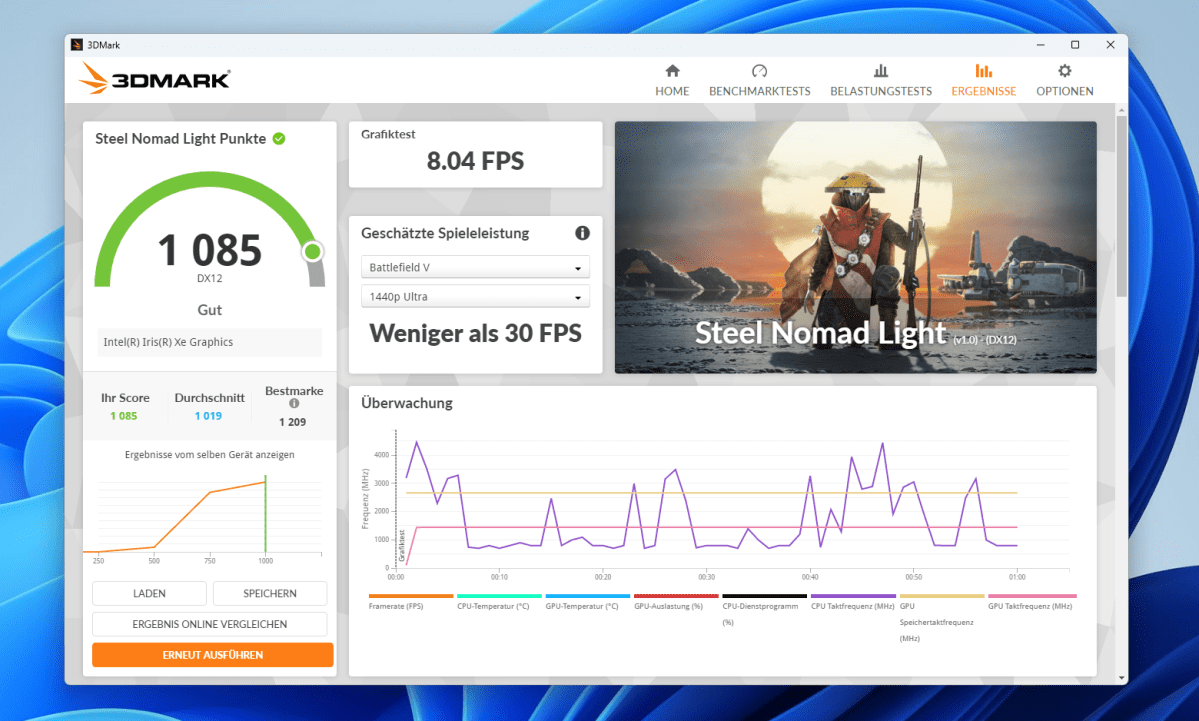
Task: Click the 3DMark logo in header
Action: coord(154,79)
